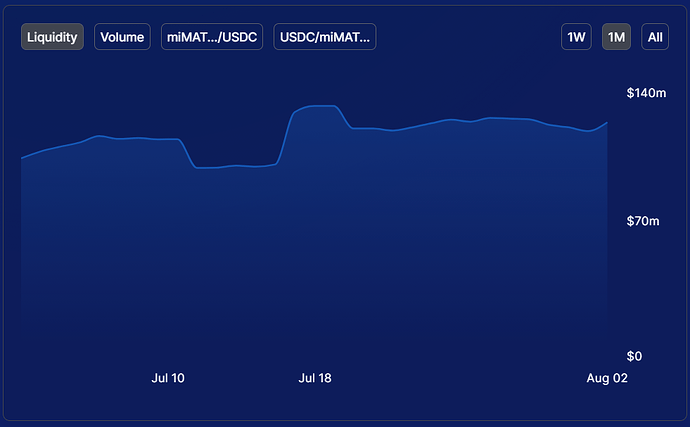
Task: Set time range to All
Action: pos(655,37)
